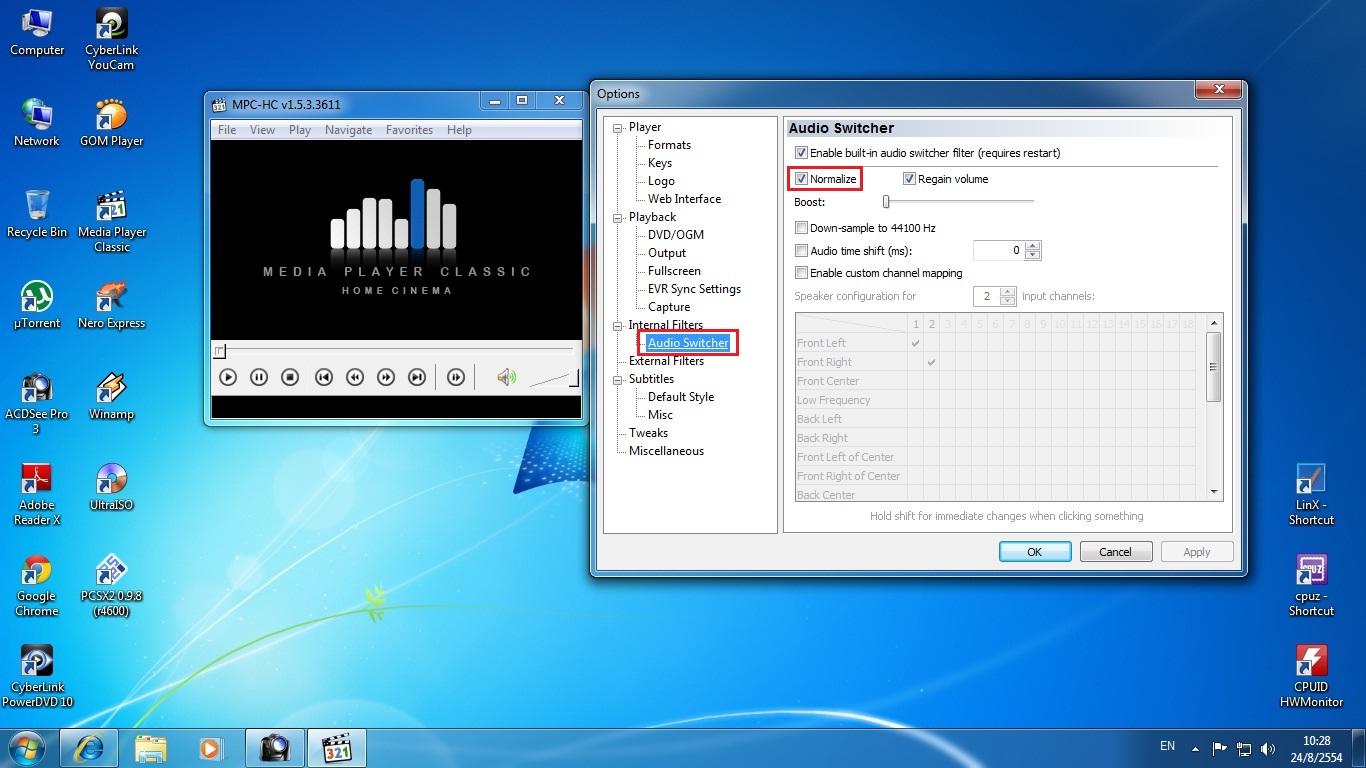Uncheck the Normalize checkbox
This screenshot has width=1366, height=768.
[x=801, y=179]
